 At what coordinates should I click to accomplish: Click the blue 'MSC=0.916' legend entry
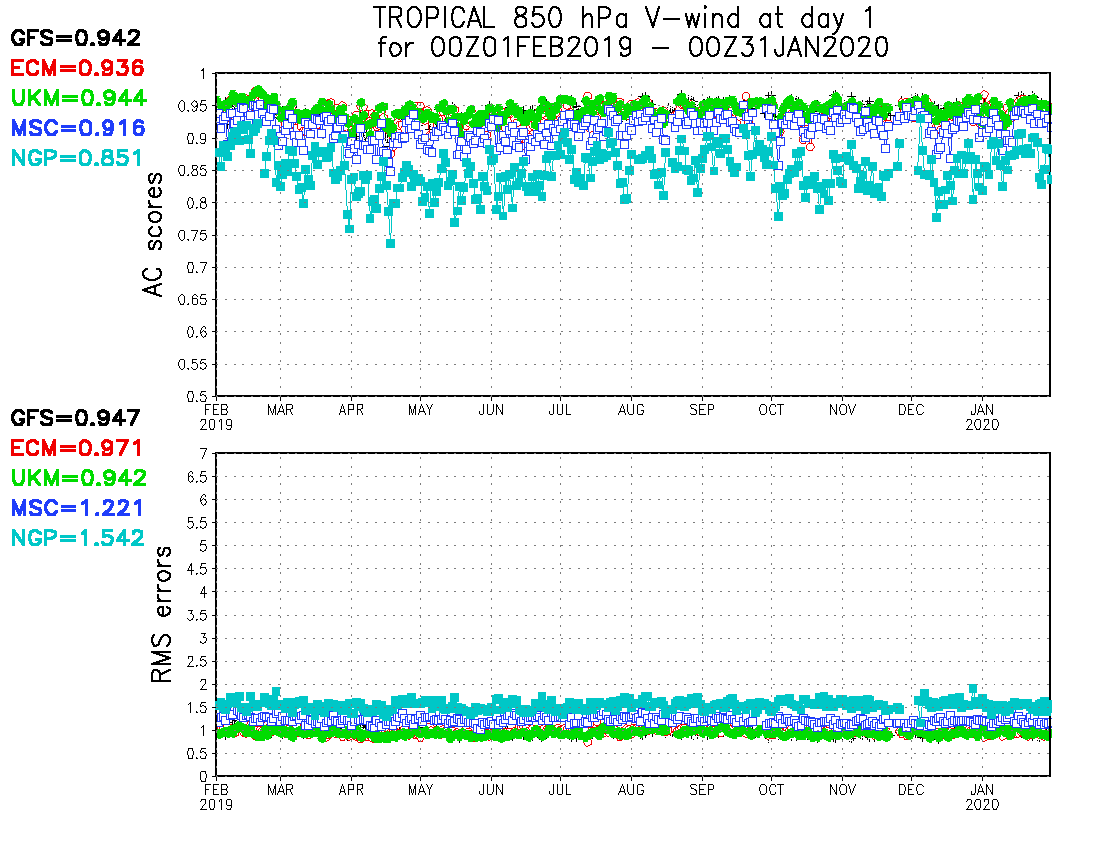coord(78,128)
